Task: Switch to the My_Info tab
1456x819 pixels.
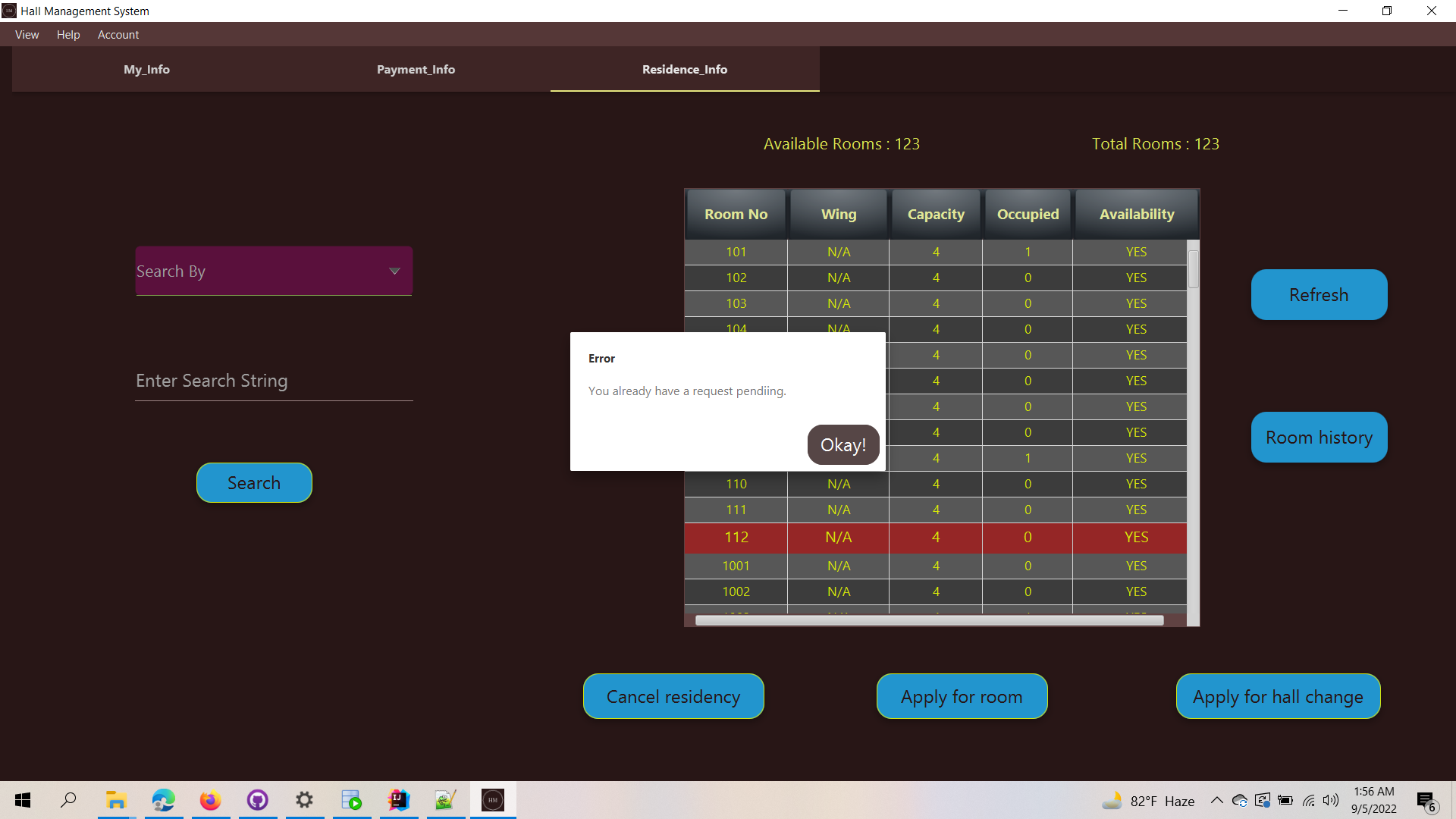Action: (146, 69)
